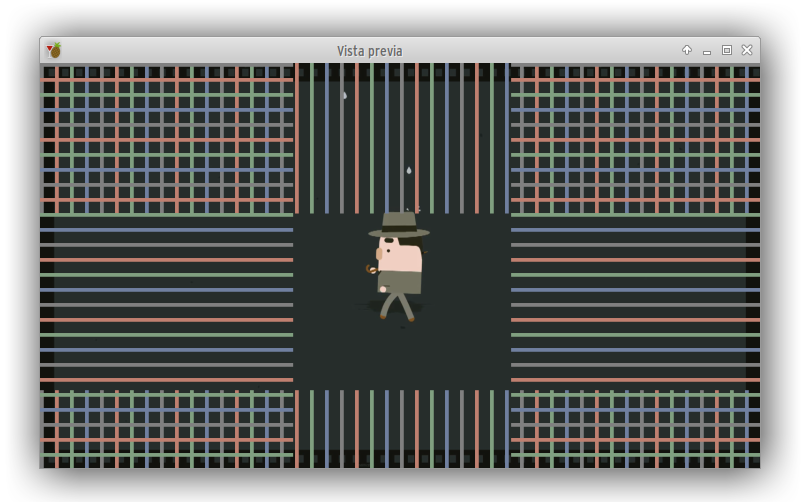The height and width of the screenshot is (502, 808).
Task: Click the up-arrow keep-above window button
Action: (687, 50)
